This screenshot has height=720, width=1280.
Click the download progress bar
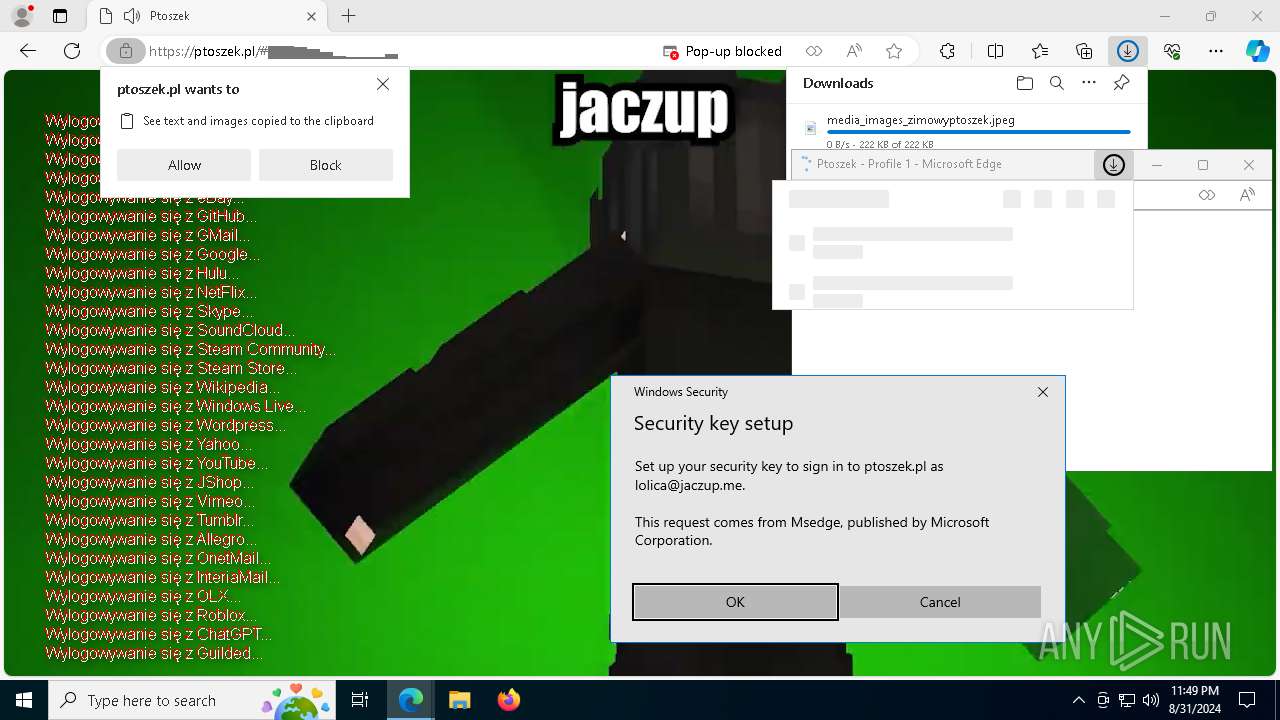tap(979, 132)
